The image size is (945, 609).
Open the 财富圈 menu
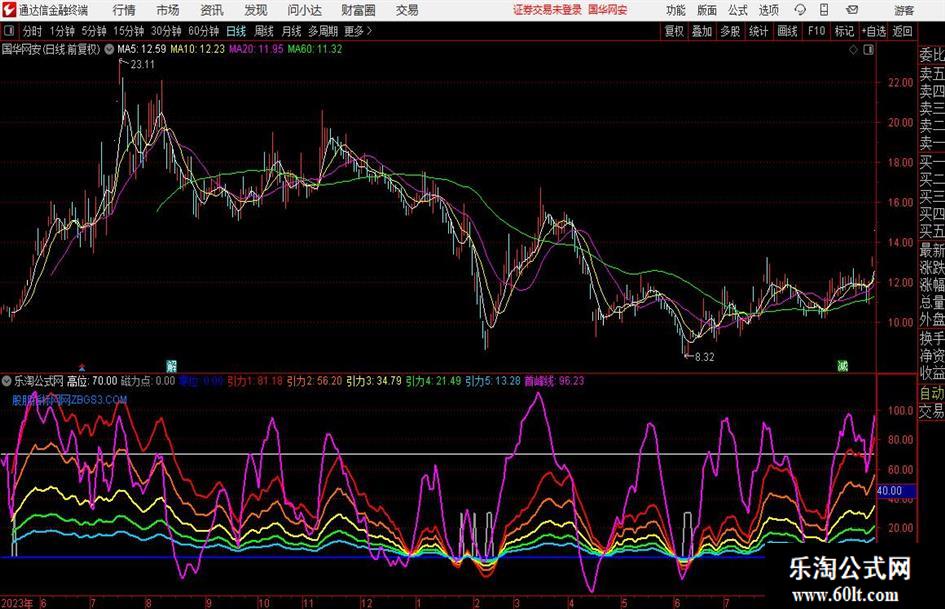click(x=358, y=10)
